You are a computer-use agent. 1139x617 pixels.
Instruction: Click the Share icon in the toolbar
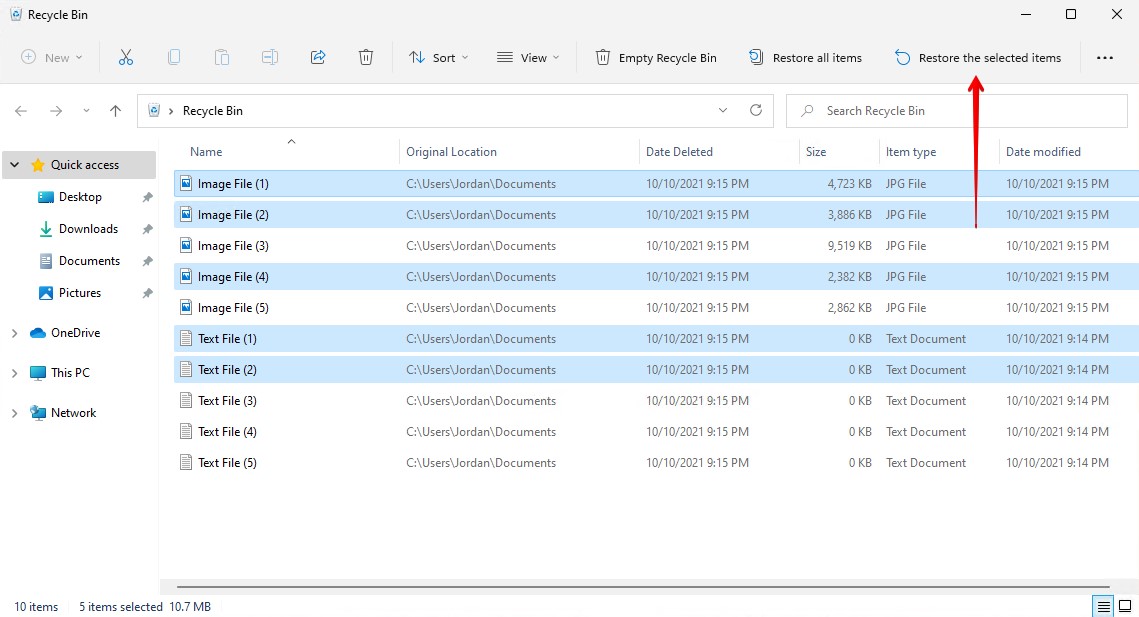[x=318, y=57]
